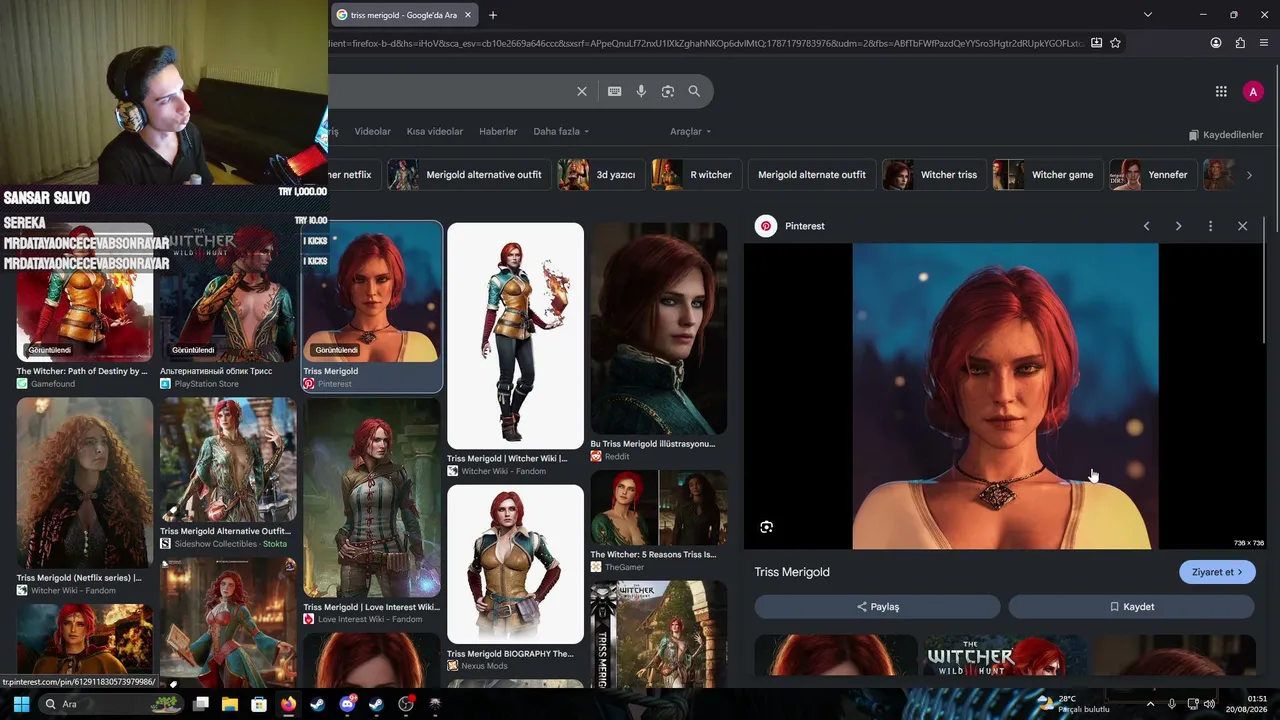Open the TheGamer 5 Reasons thumbnail
1280x720 pixels.
(x=659, y=508)
